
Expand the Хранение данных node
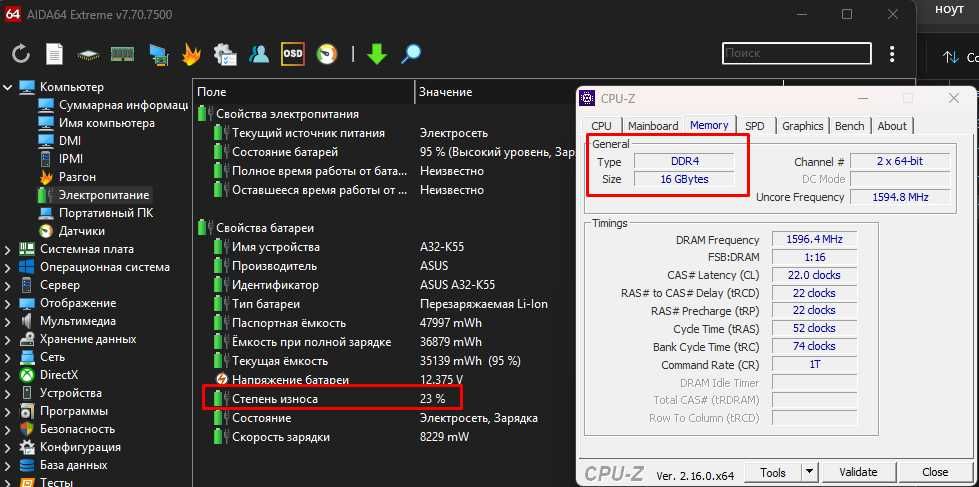tap(7, 340)
